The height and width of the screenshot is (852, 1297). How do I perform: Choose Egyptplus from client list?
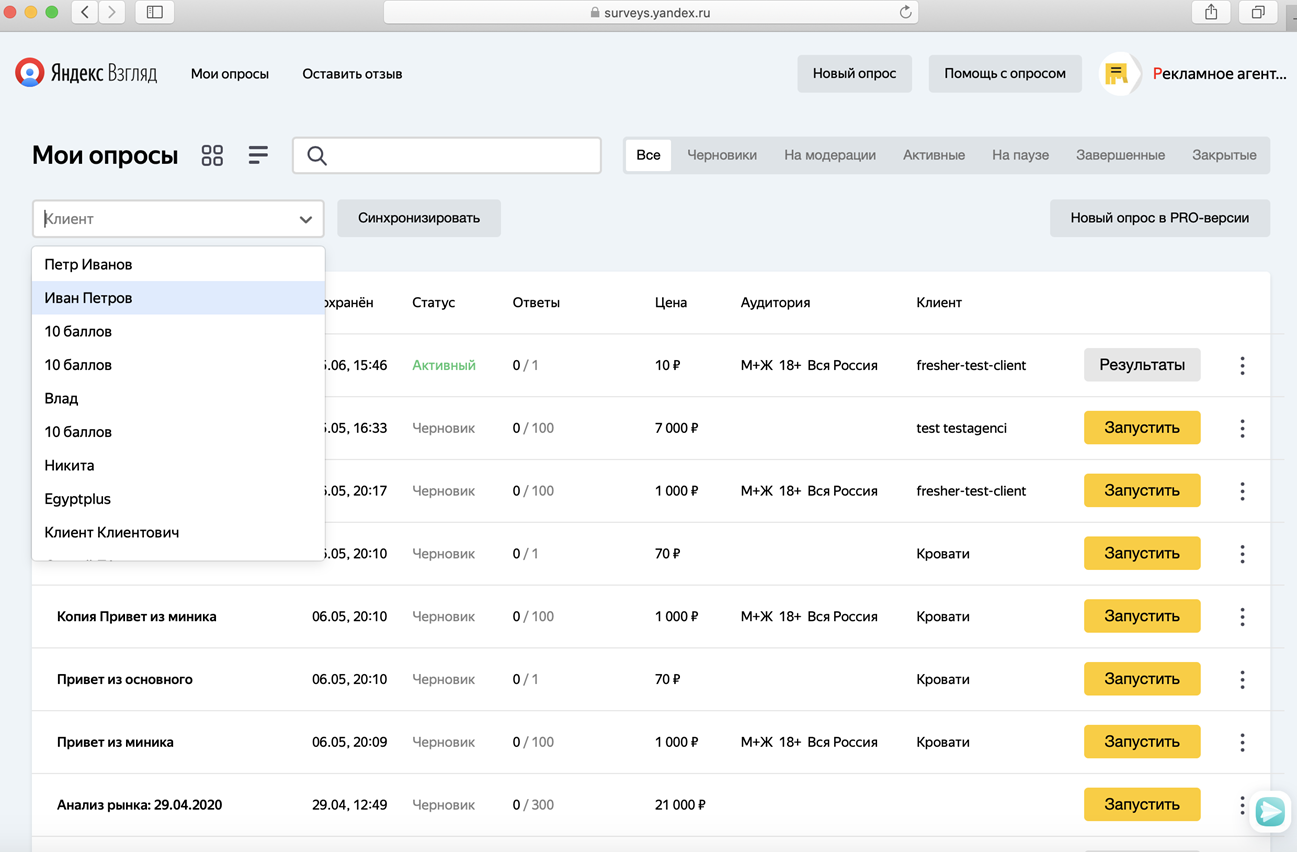coord(178,499)
